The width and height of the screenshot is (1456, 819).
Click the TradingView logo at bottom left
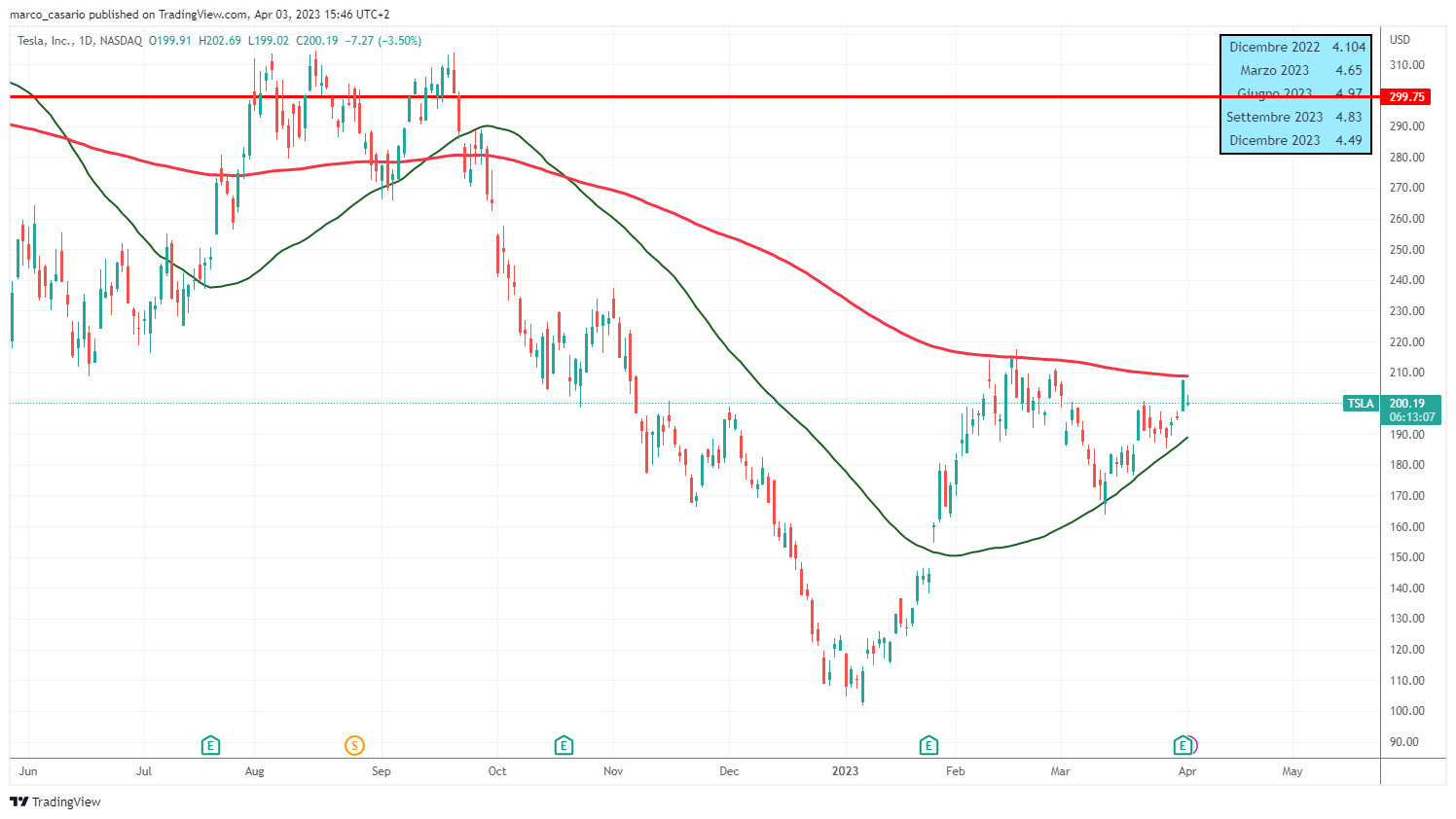55,801
